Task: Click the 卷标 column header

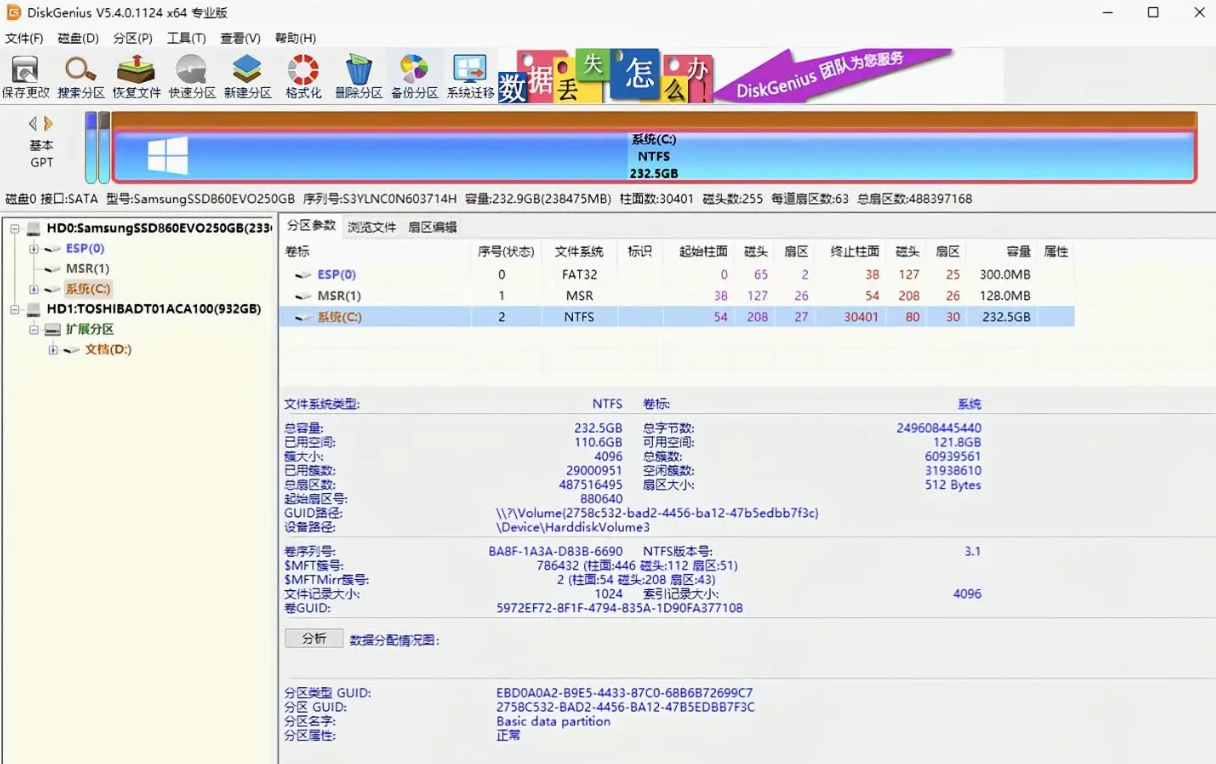Action: (375, 252)
